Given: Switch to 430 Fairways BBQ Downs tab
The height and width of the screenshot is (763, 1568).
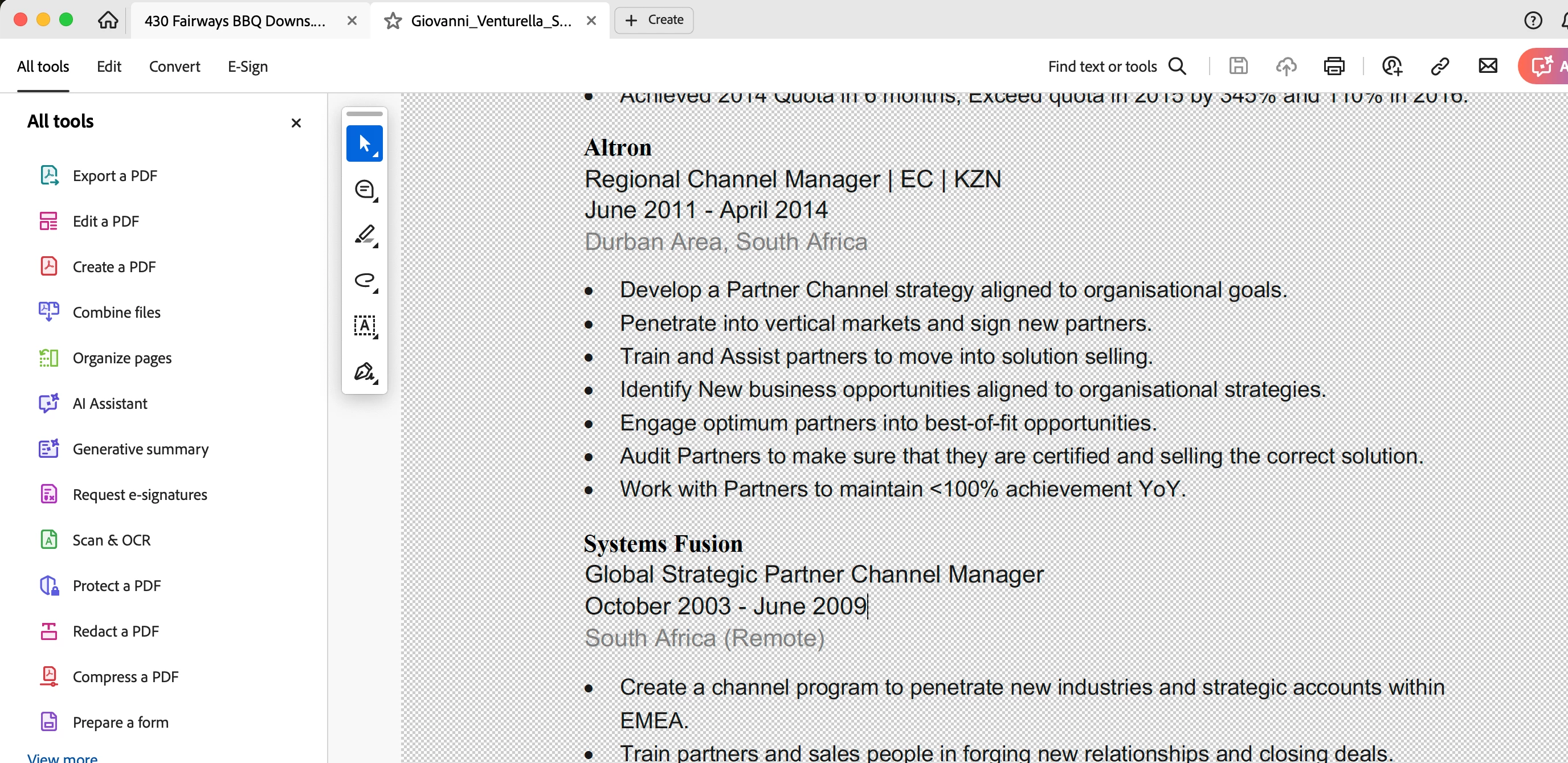Looking at the screenshot, I should point(234,21).
